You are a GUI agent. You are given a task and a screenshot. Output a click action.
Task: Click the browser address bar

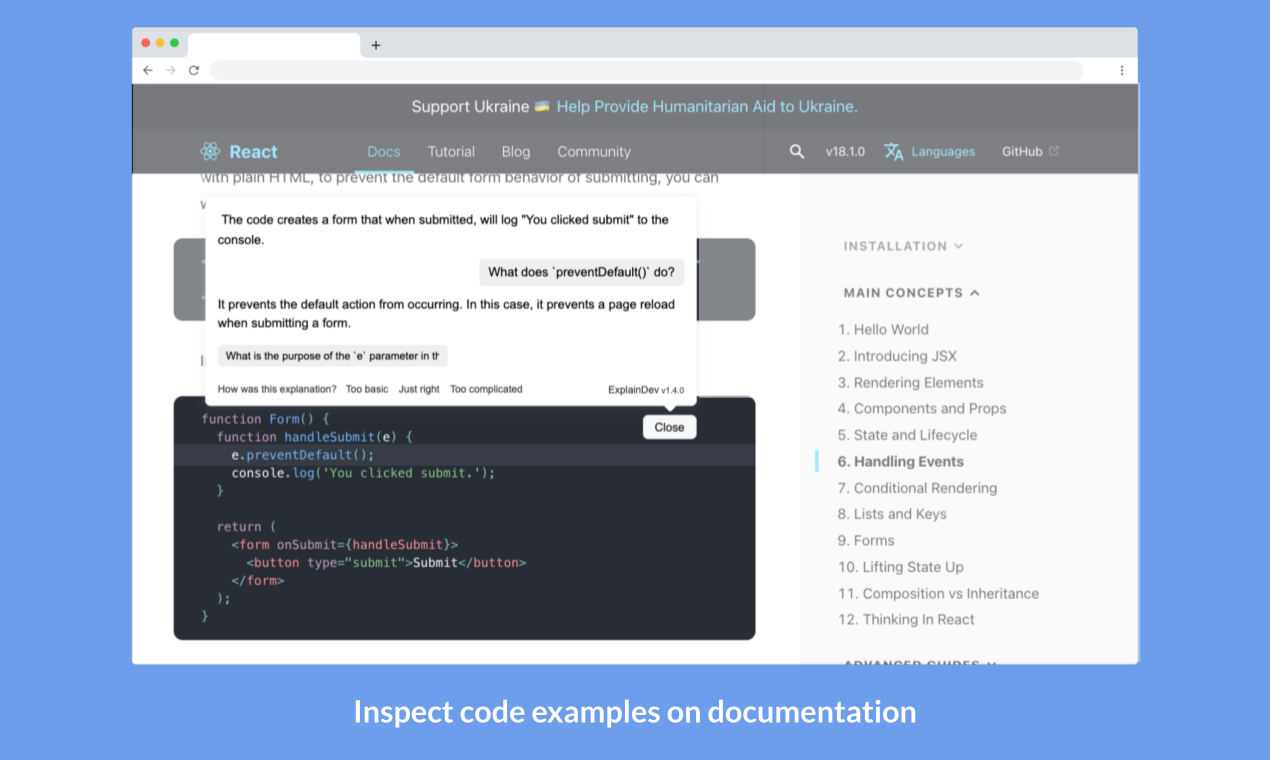click(x=646, y=70)
